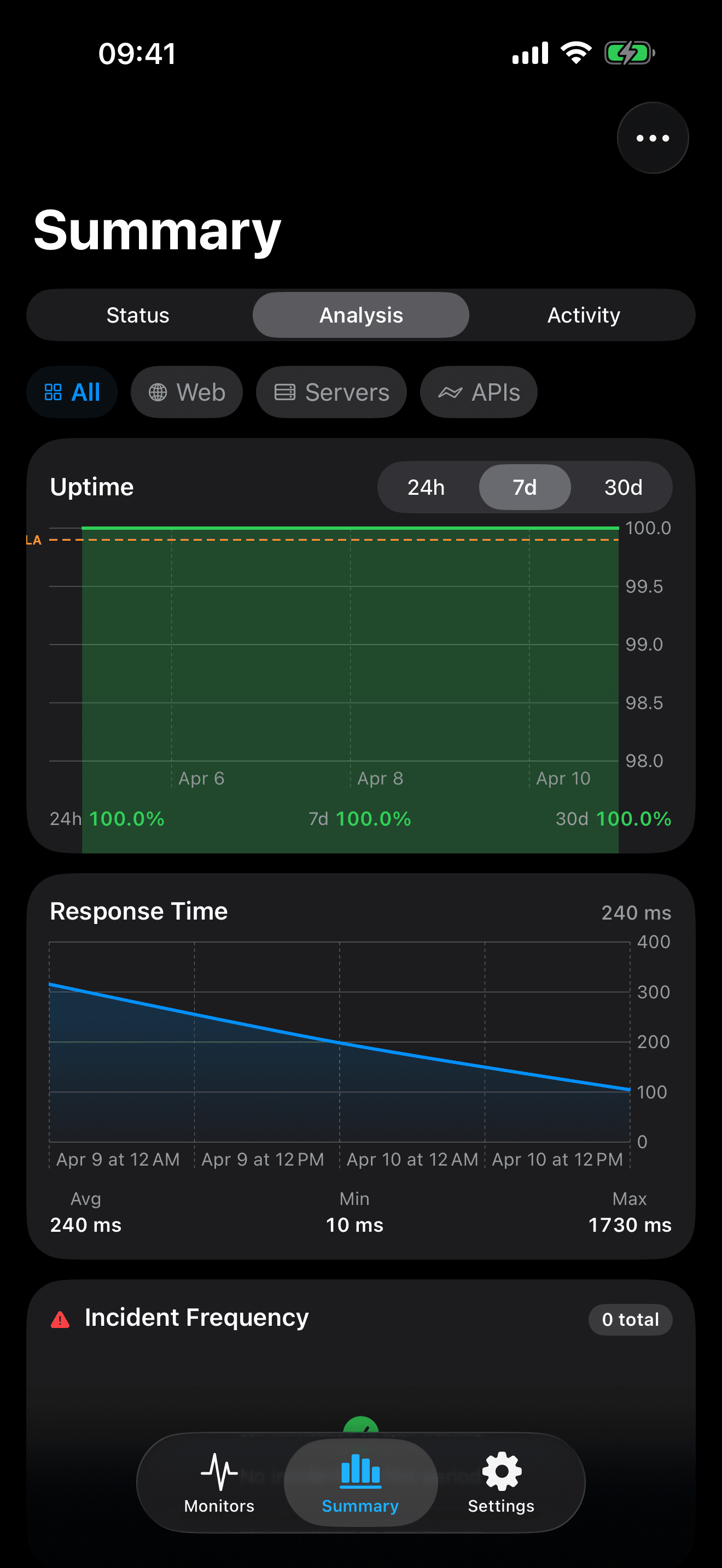
Task: Tap the battery charging indicator
Action: point(630,53)
